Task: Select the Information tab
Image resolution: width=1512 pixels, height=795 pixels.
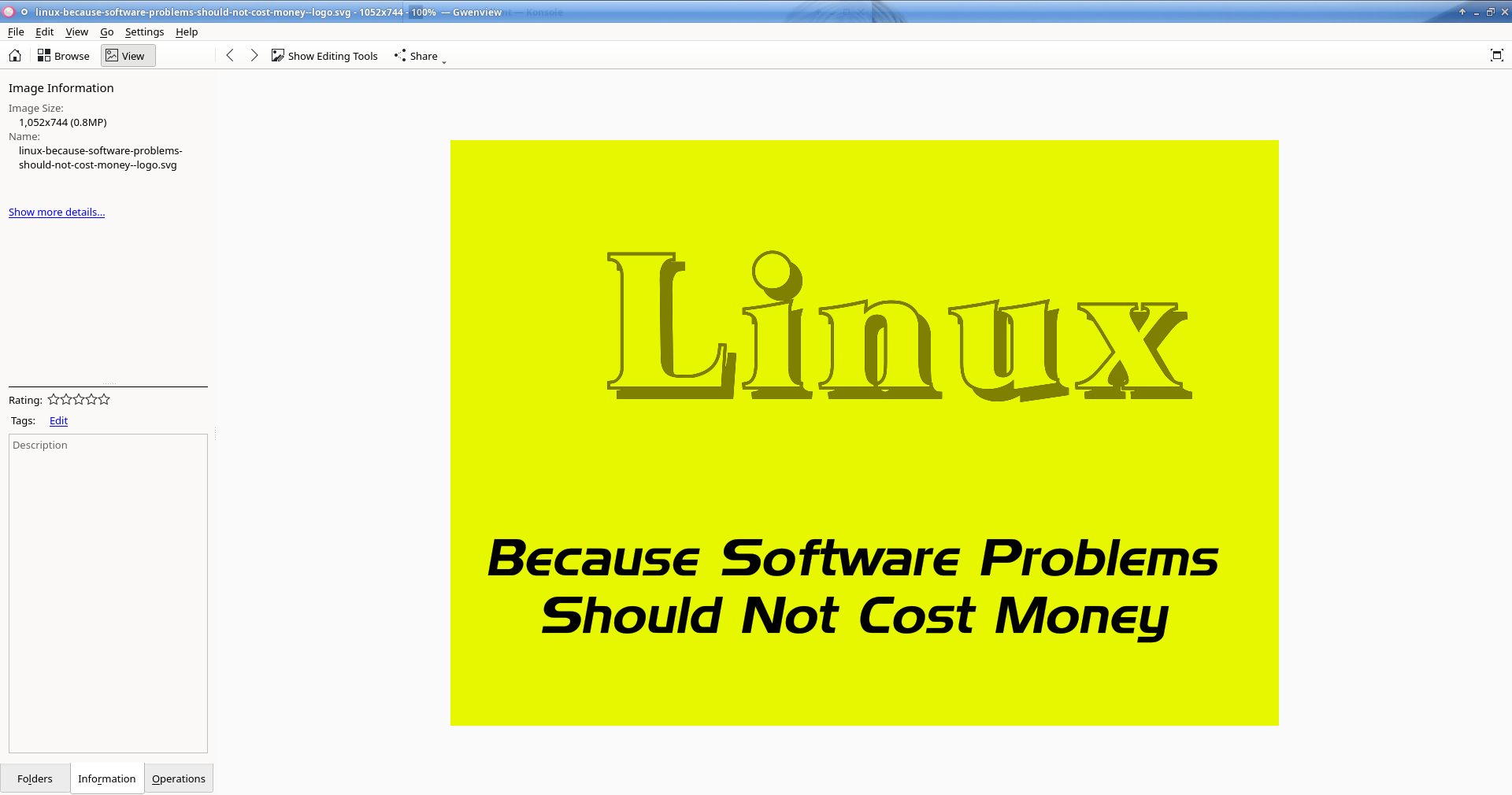Action: tap(107, 778)
